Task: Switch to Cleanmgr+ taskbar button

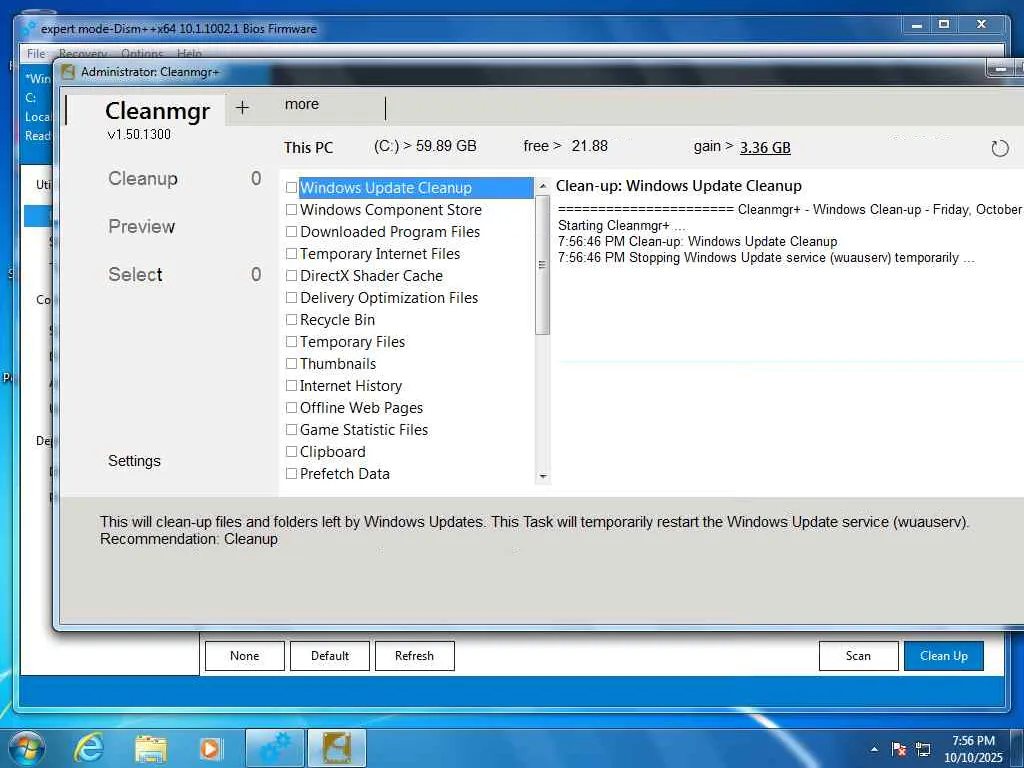Action: click(337, 748)
